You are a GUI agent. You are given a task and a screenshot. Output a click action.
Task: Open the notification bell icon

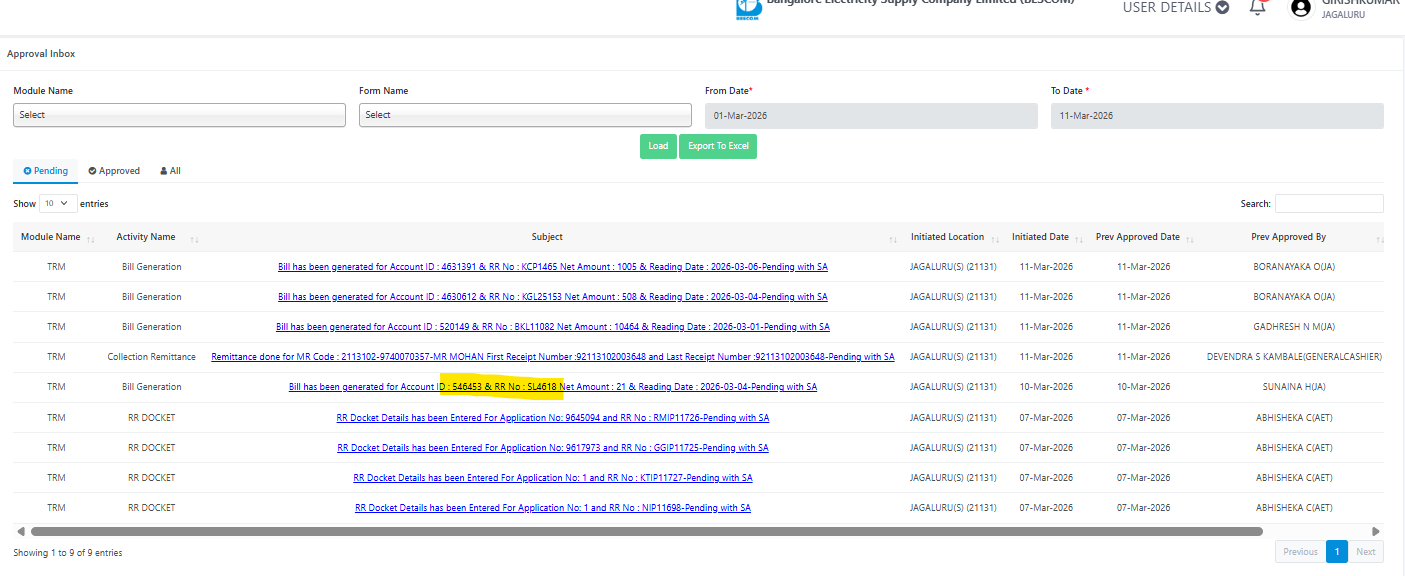pos(1258,7)
